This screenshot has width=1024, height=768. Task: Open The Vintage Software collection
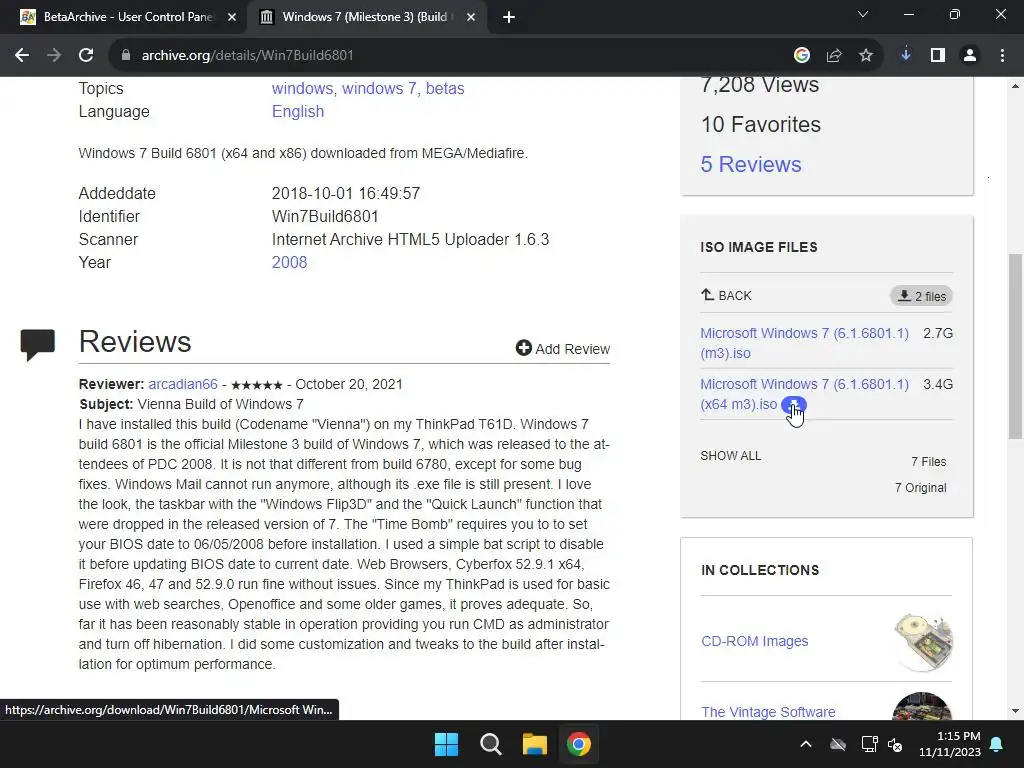[x=768, y=712]
